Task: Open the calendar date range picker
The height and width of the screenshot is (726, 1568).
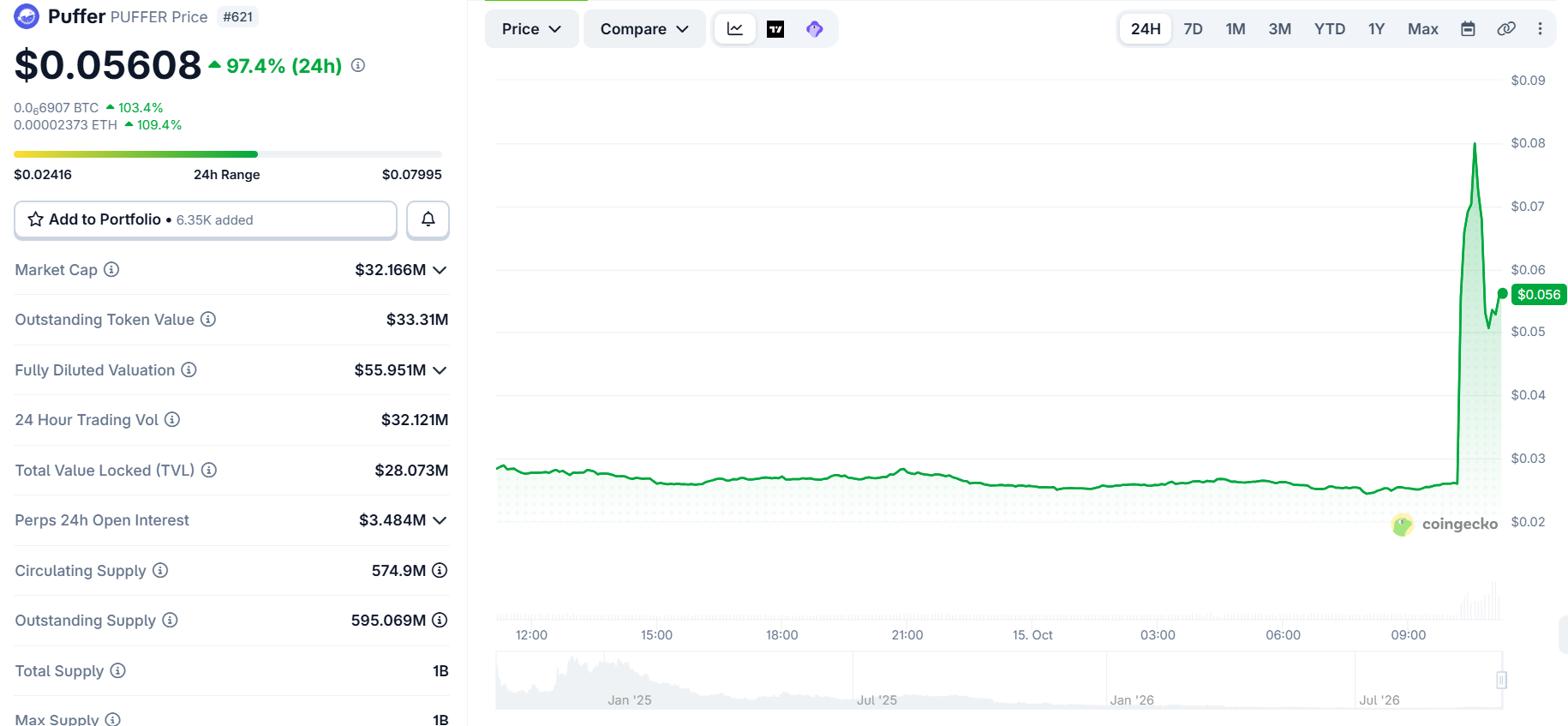Action: [x=1468, y=29]
